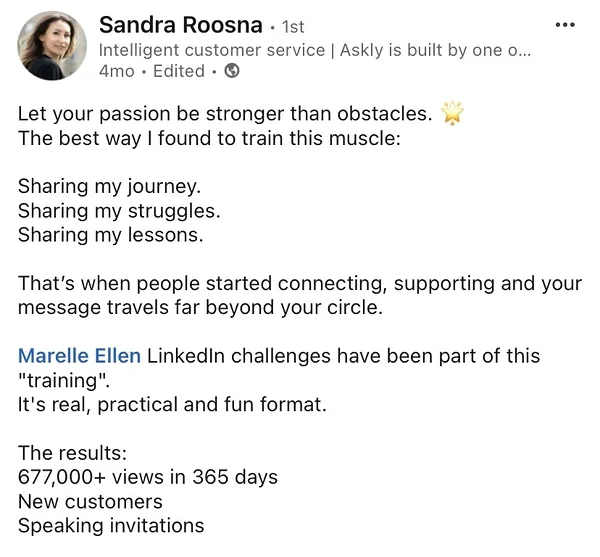Click the 'Speaking invitations' line
This screenshot has width=600, height=557.
[x=110, y=525]
